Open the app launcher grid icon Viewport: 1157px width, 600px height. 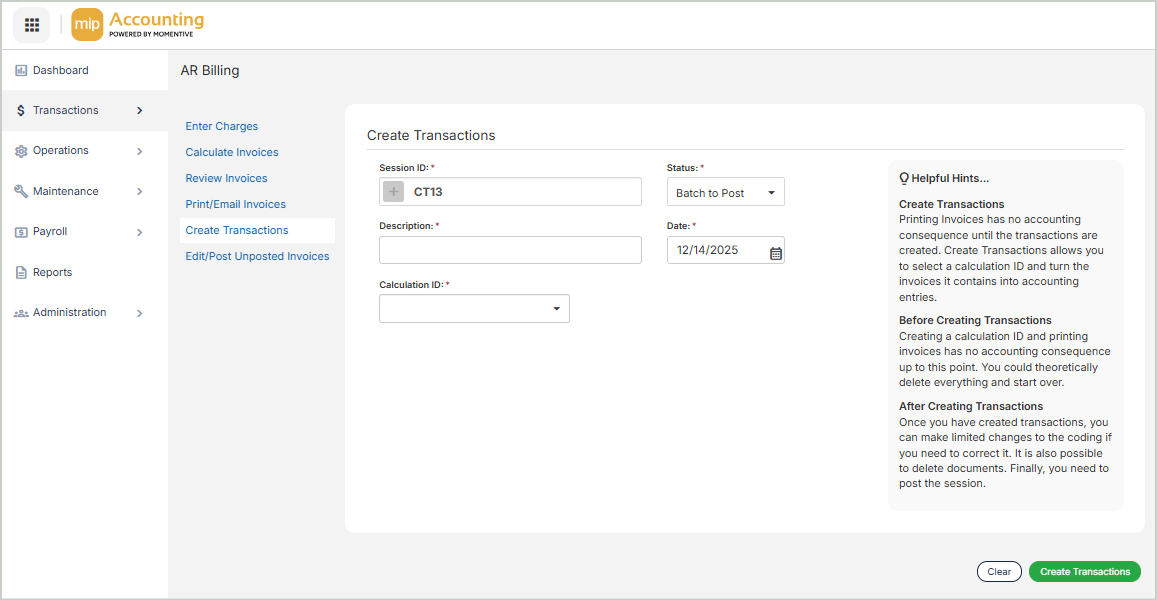click(31, 25)
